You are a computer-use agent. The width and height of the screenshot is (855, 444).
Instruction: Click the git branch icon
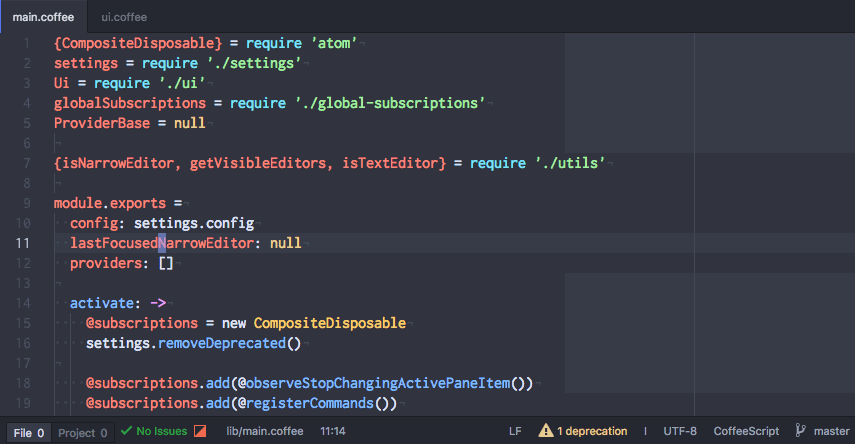pos(800,430)
